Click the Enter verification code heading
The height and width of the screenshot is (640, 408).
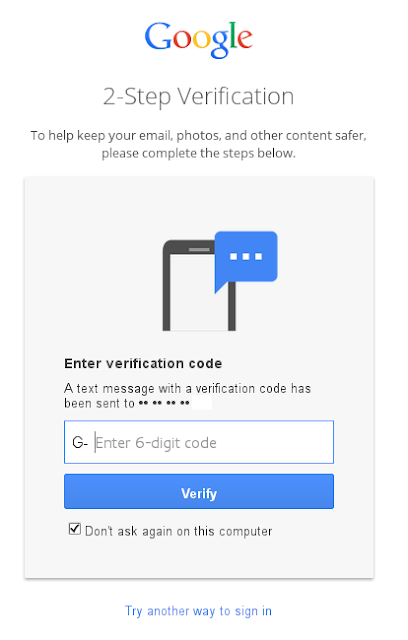tap(143, 363)
